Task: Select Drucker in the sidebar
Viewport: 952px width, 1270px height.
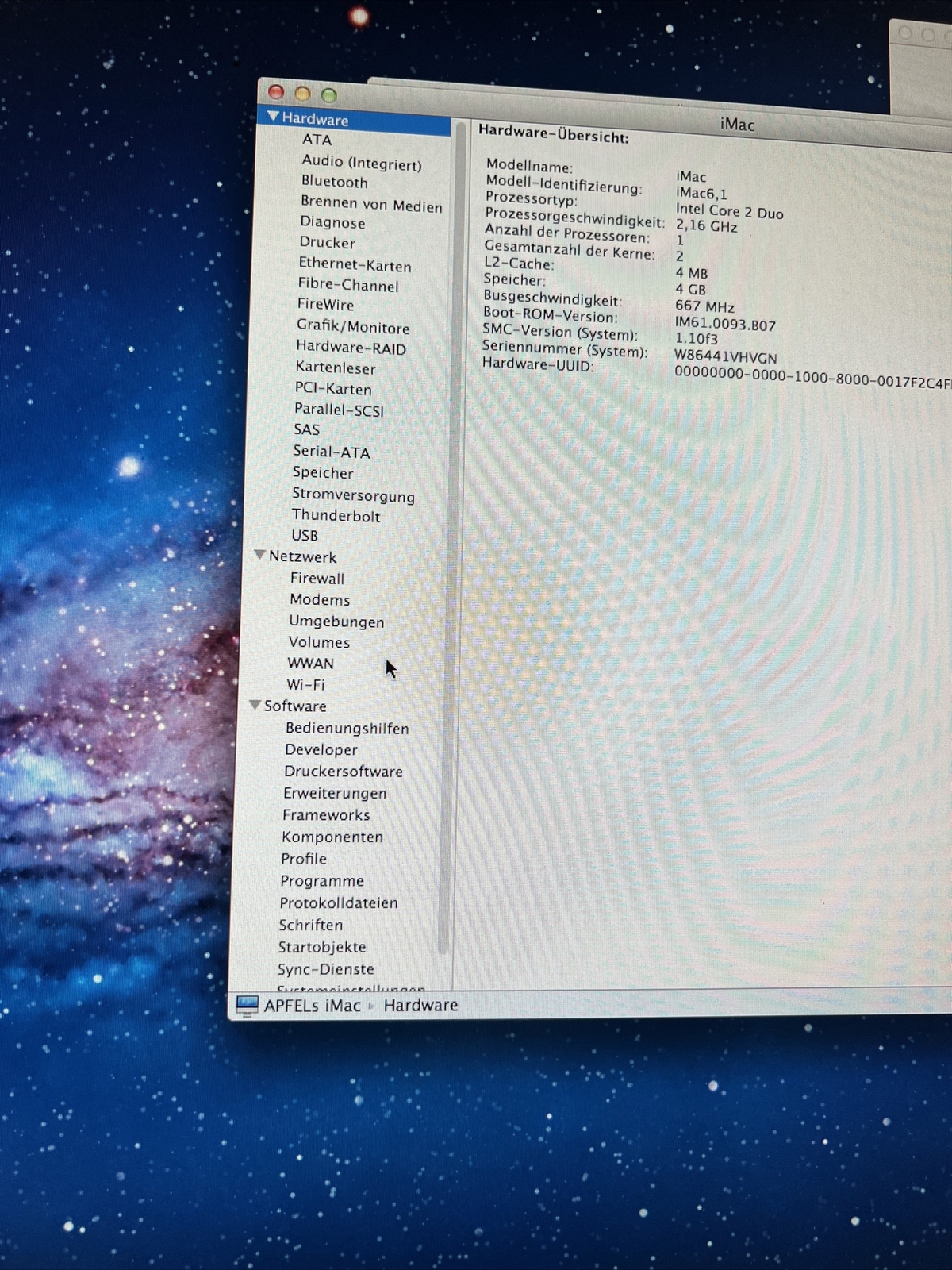Action: (x=327, y=243)
